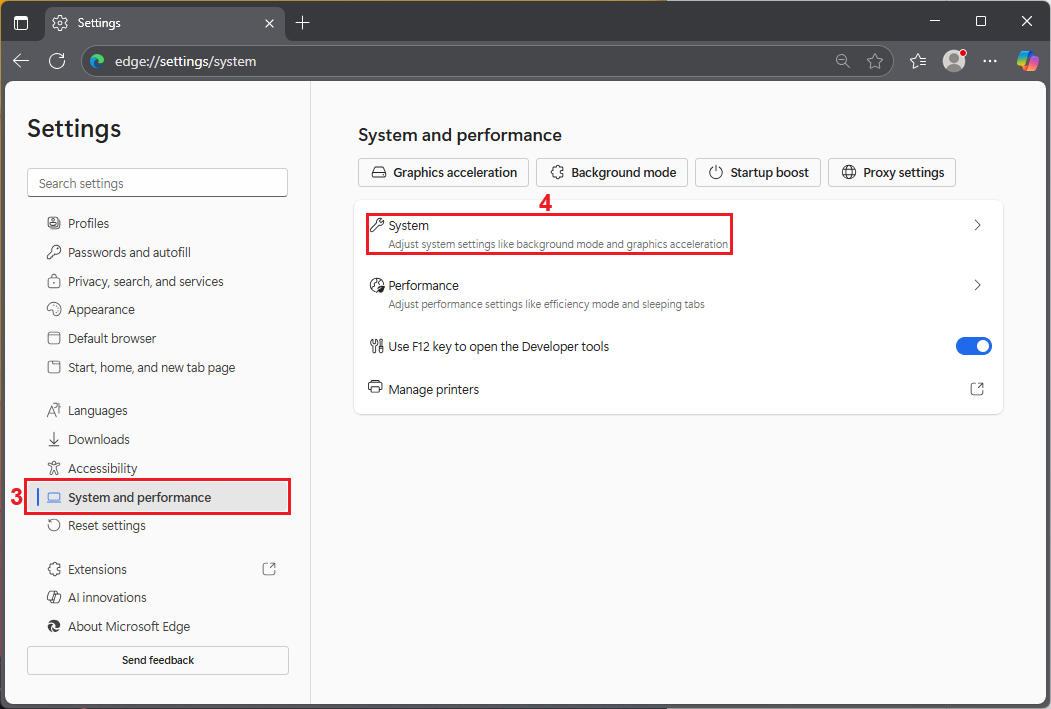Screen dimensions: 1051x709
Task: Open the Performance settings row
Action: (678, 294)
